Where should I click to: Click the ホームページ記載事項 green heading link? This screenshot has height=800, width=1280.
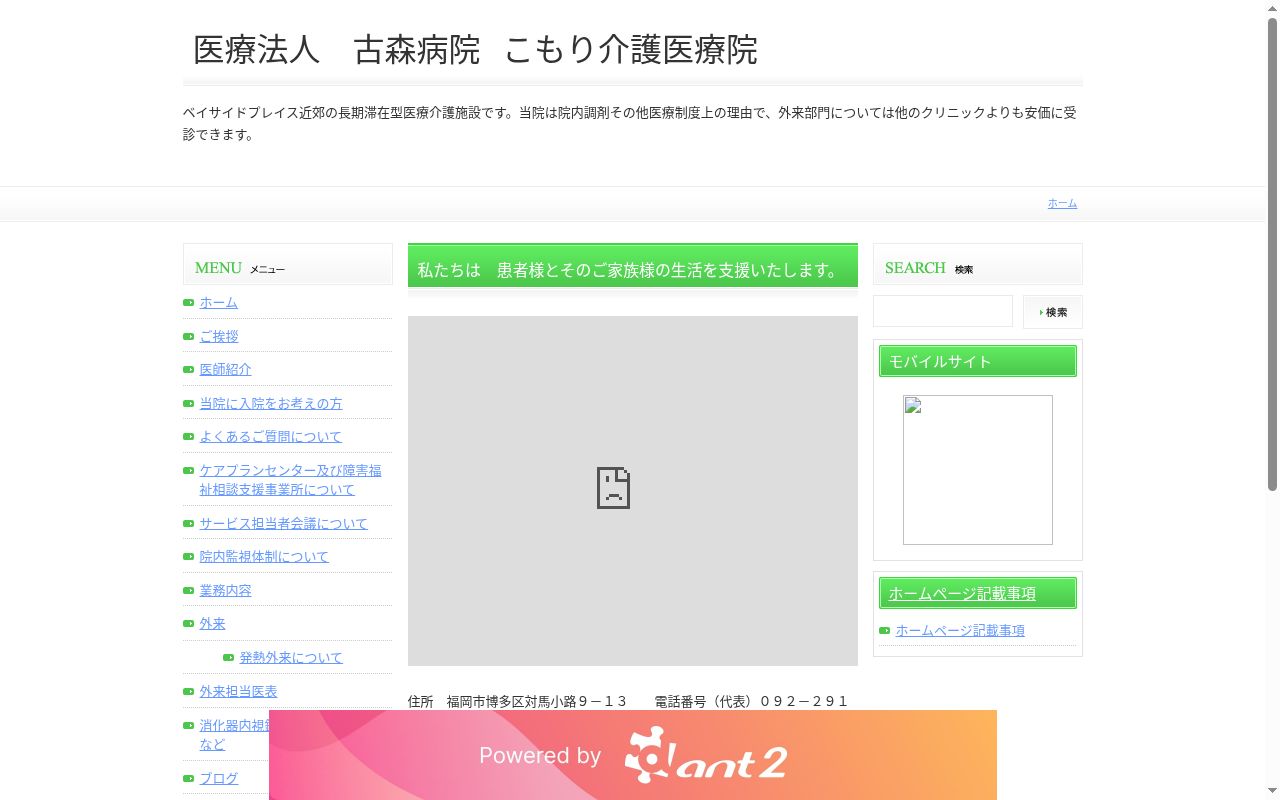[962, 594]
